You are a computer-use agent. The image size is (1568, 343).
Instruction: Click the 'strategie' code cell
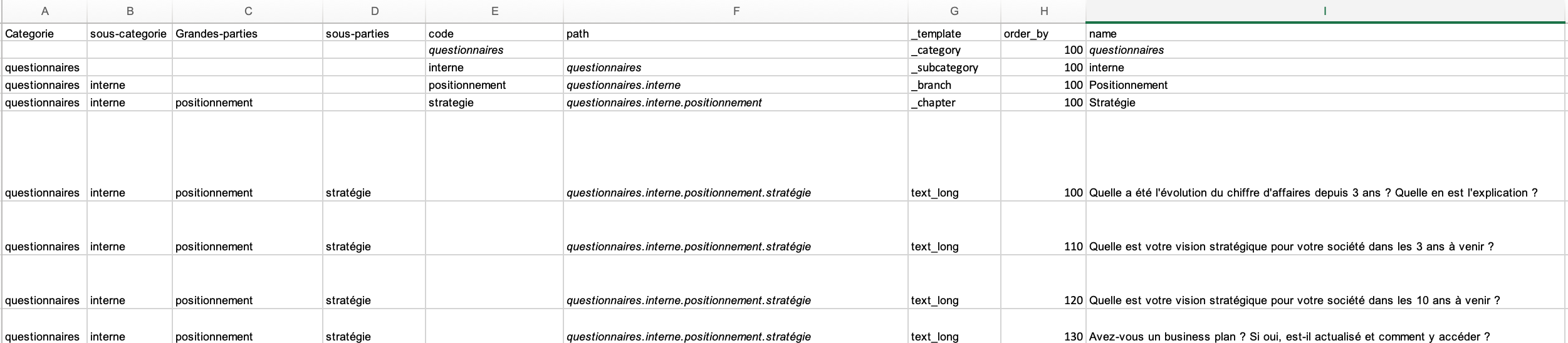tap(494, 103)
